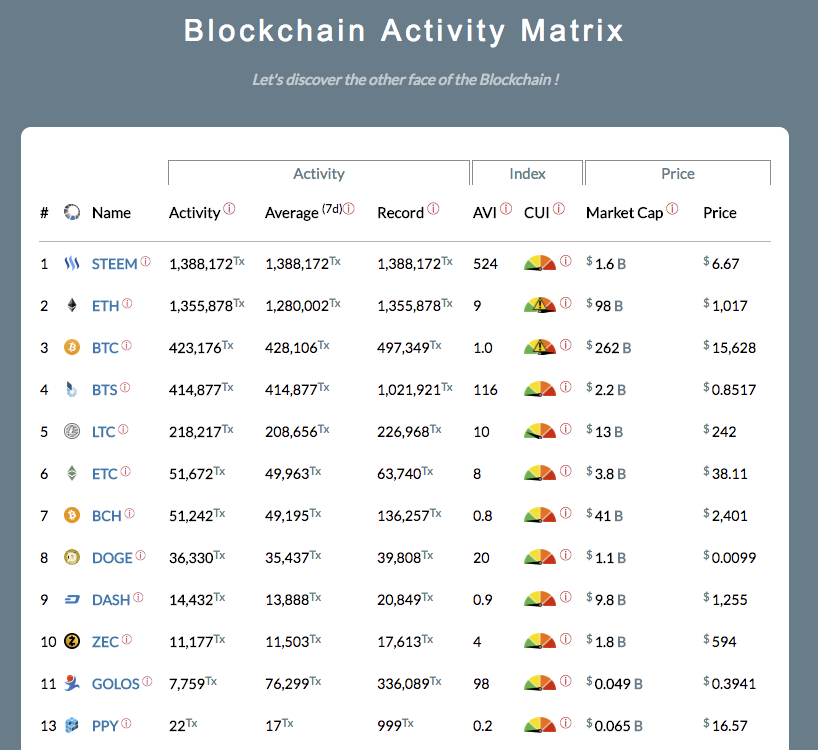Sort by the Record column header

click(401, 213)
